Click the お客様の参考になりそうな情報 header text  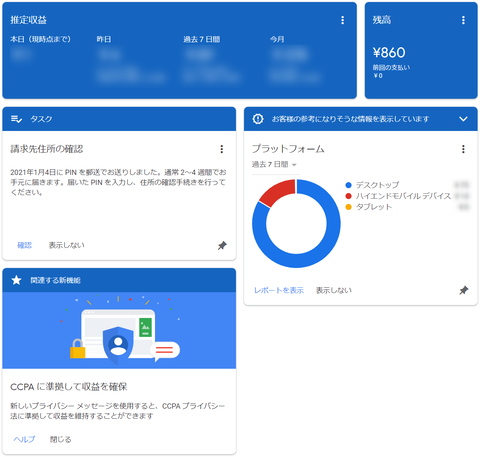tap(350, 119)
